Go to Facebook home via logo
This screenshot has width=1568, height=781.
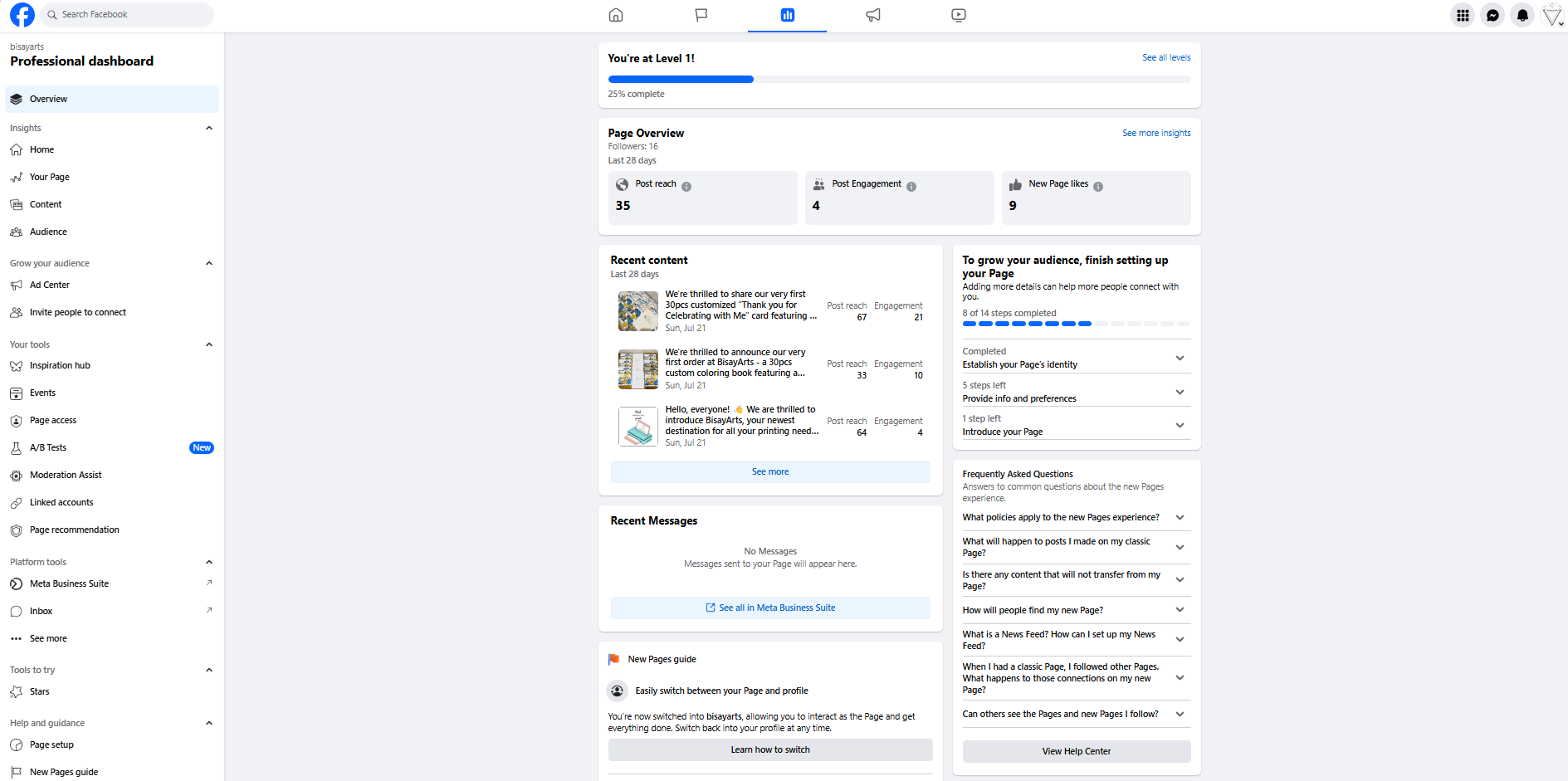coord(22,15)
